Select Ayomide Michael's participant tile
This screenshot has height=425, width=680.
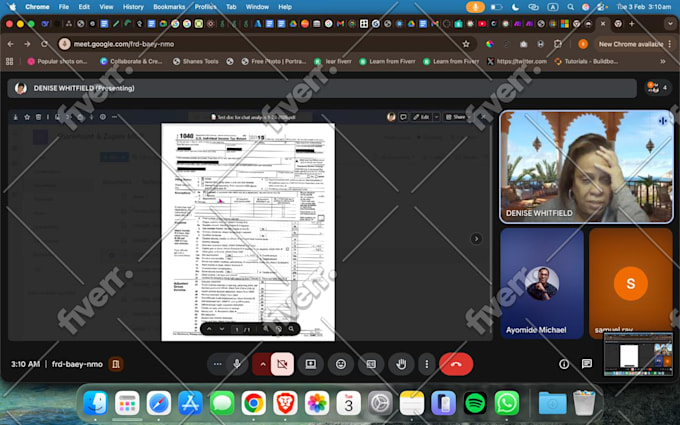pos(542,284)
